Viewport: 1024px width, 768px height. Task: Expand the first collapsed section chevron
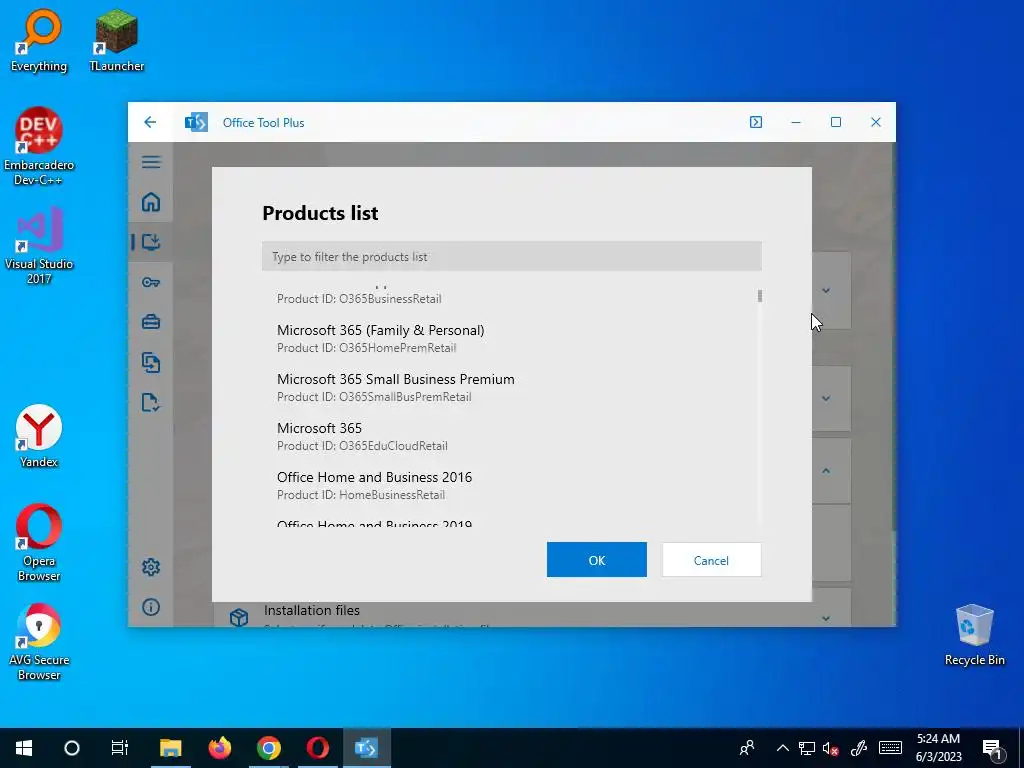826,291
